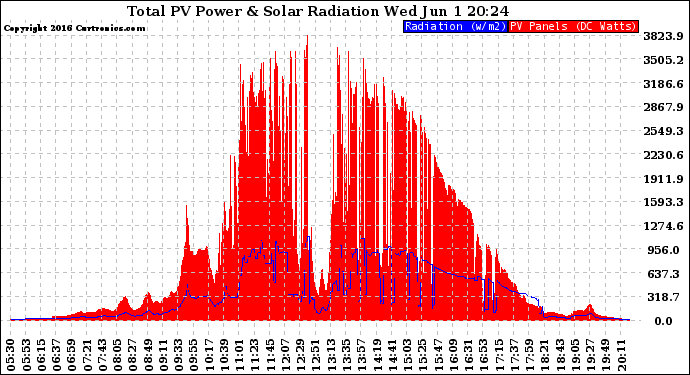Select the y-axis value 3823.9
Image resolution: width=690 pixels, height=375 pixels.
663,36
